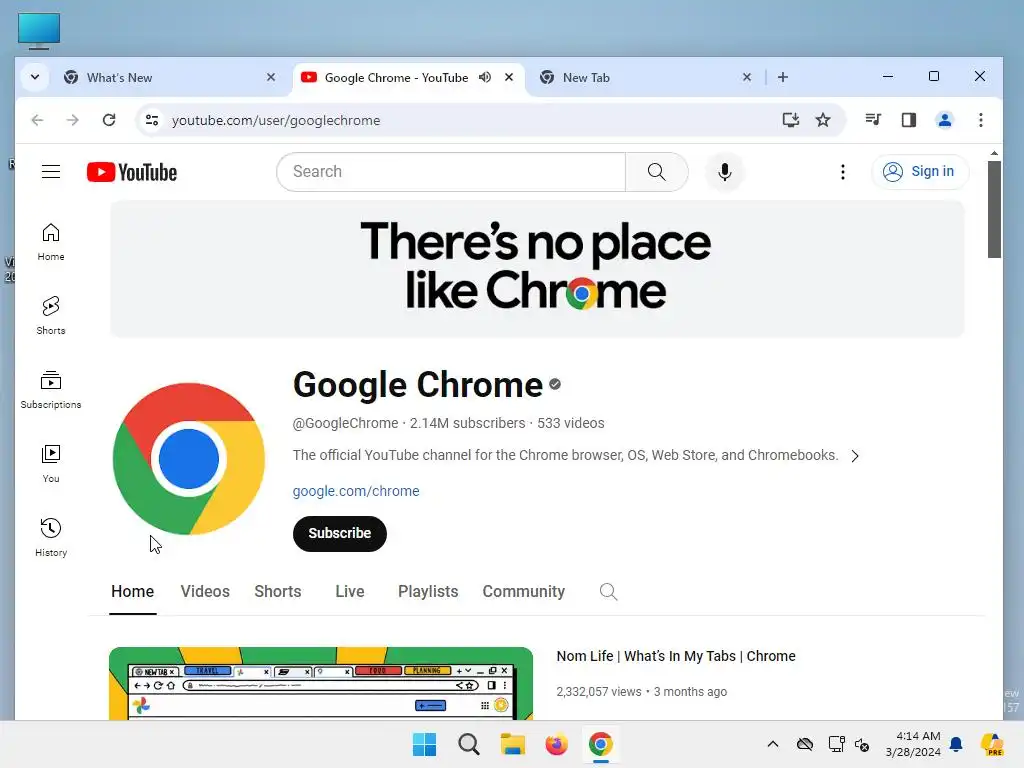Click the install app icon in address bar
1024x768 pixels.
(x=790, y=120)
